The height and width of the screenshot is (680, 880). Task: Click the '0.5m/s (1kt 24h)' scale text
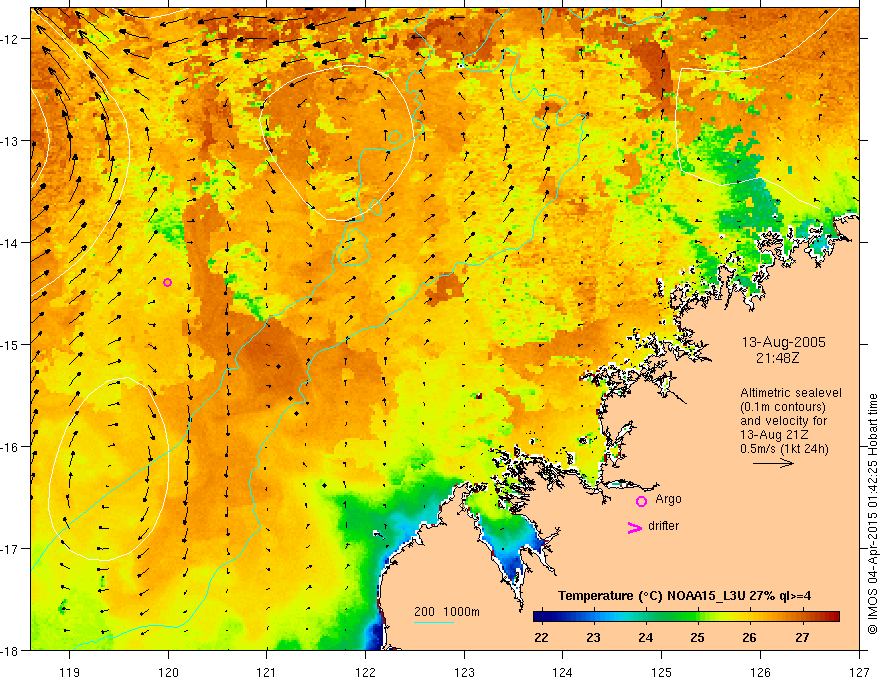(x=784, y=449)
